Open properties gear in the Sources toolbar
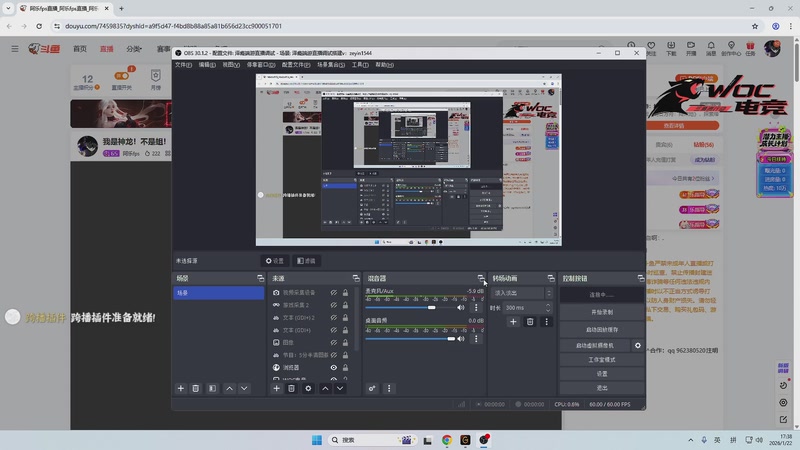The height and width of the screenshot is (450, 800). (x=308, y=388)
